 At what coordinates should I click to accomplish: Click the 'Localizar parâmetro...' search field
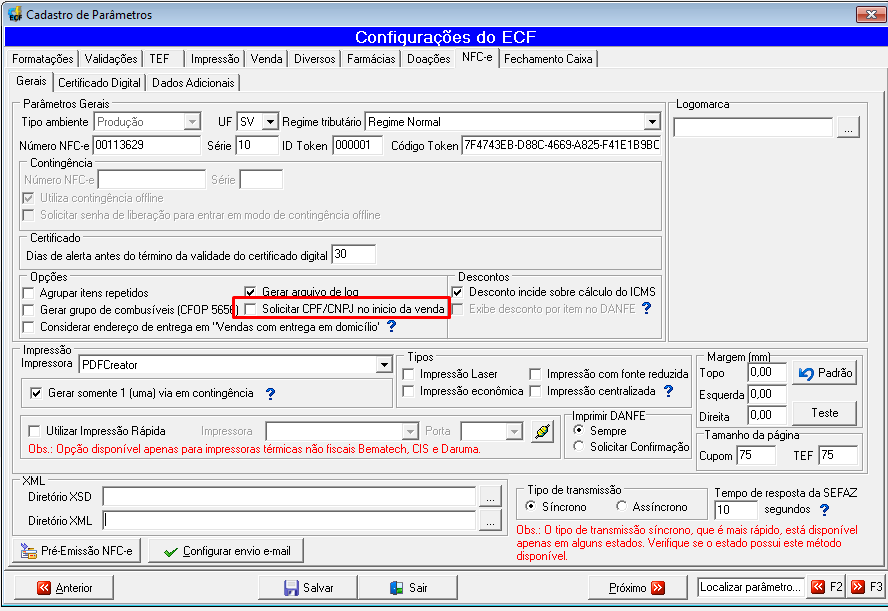[x=751, y=587]
